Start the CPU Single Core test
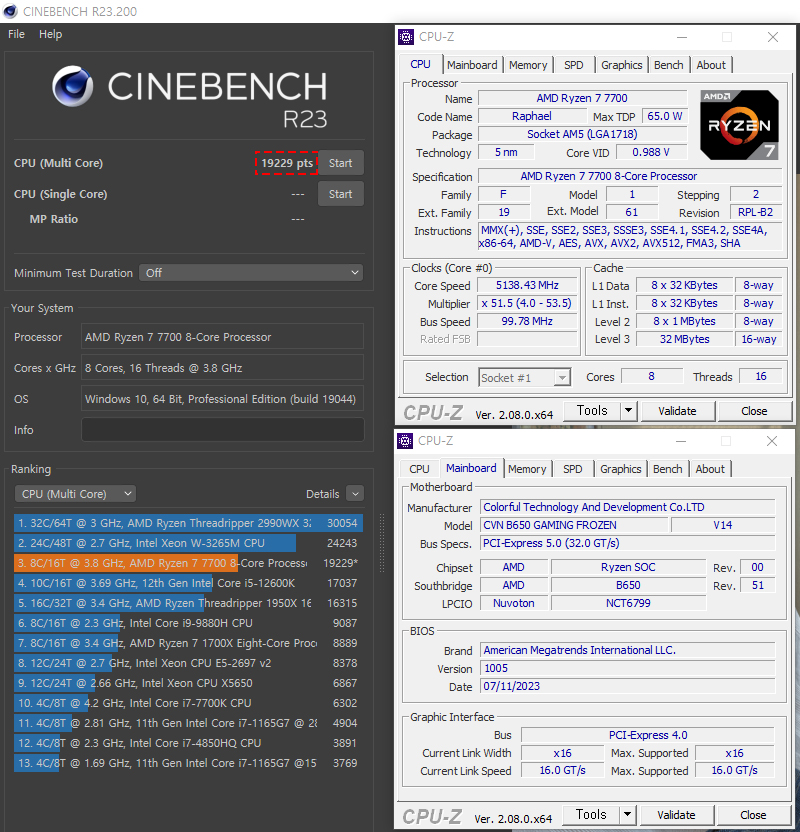Screen dimensions: 800x832 pos(341,194)
